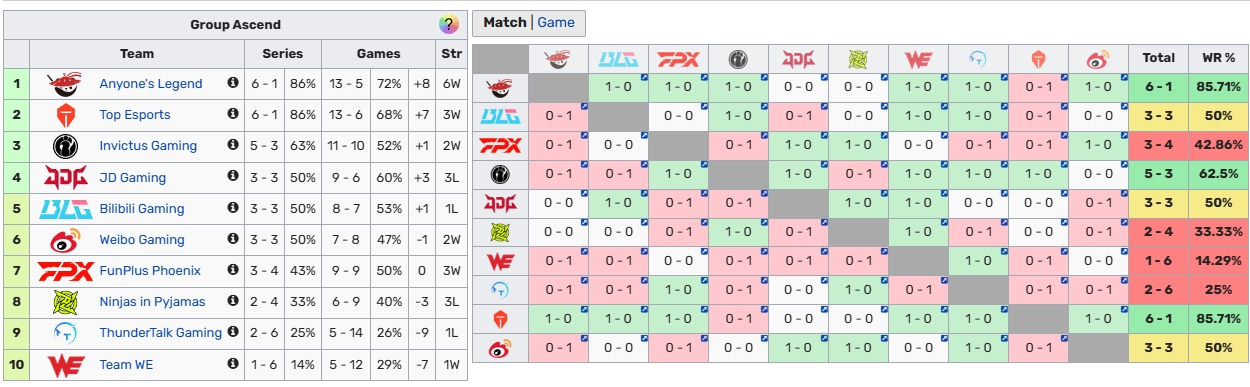
Task: Click the WR % column header
Action: (1217, 58)
